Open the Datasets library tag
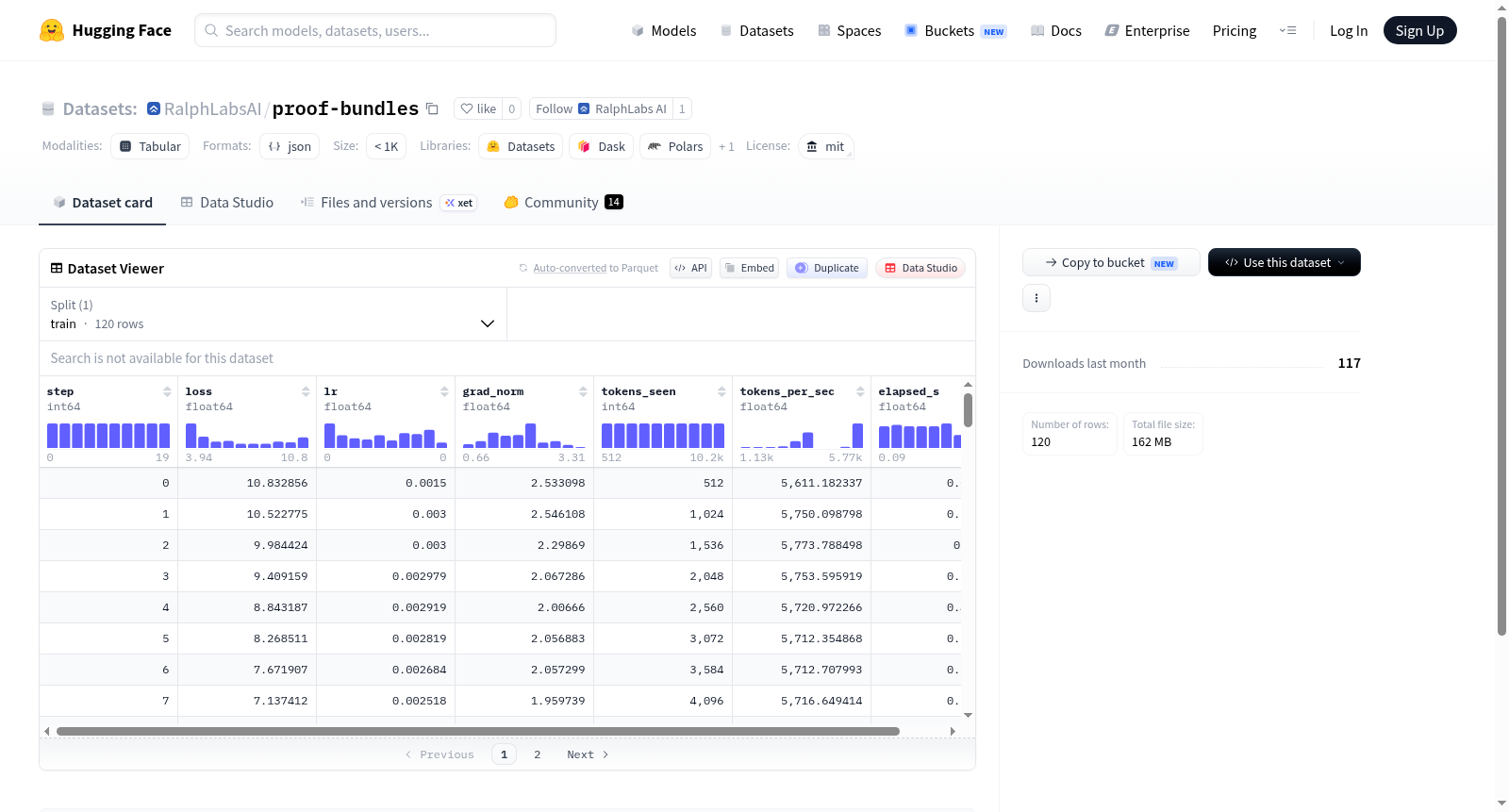 click(521, 146)
